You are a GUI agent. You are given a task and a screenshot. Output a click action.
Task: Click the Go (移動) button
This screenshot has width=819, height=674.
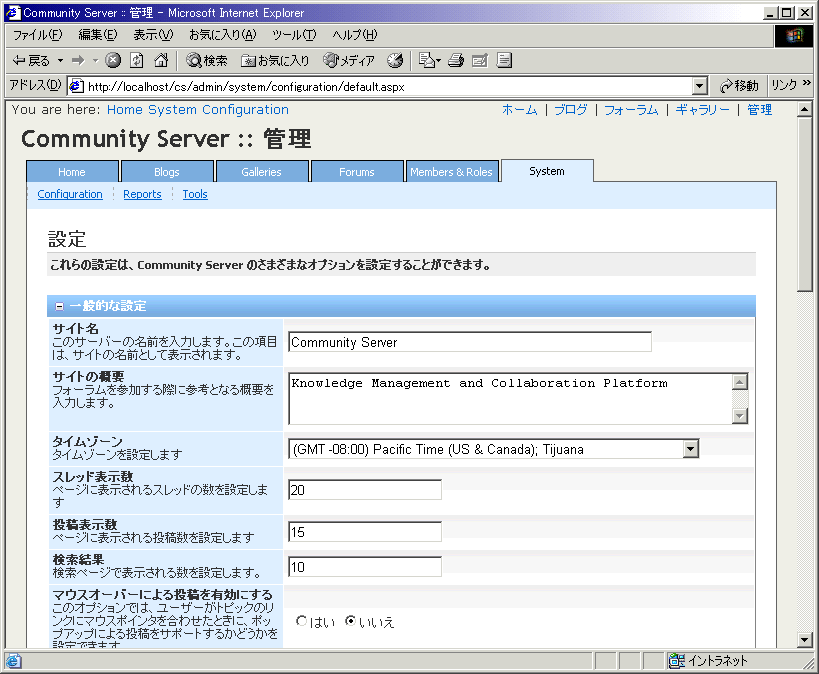coord(739,86)
